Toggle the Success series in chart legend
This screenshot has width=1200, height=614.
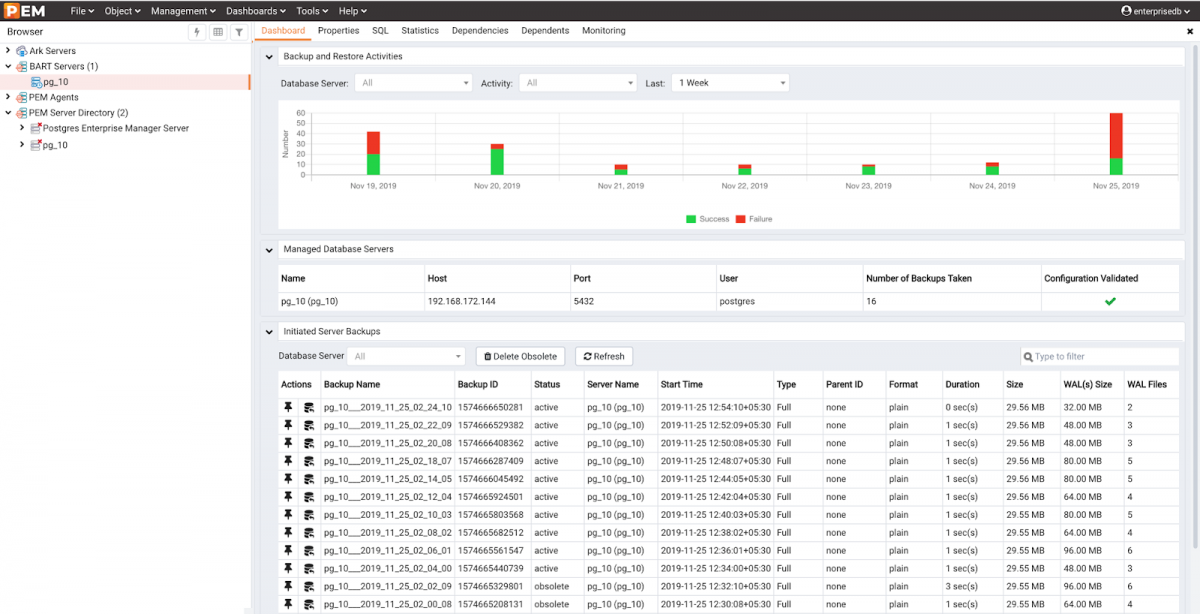click(x=708, y=219)
